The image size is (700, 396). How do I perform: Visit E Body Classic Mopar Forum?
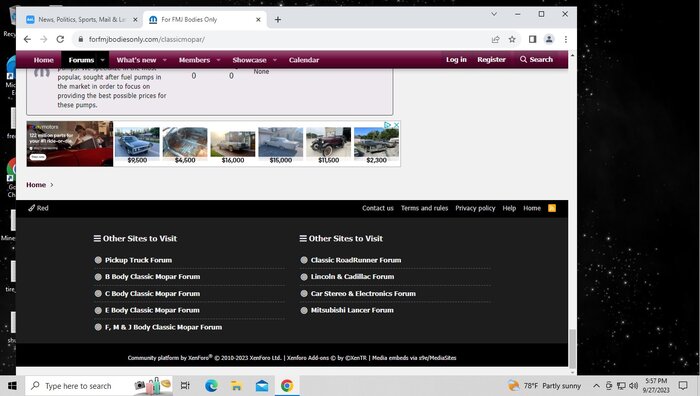click(152, 310)
